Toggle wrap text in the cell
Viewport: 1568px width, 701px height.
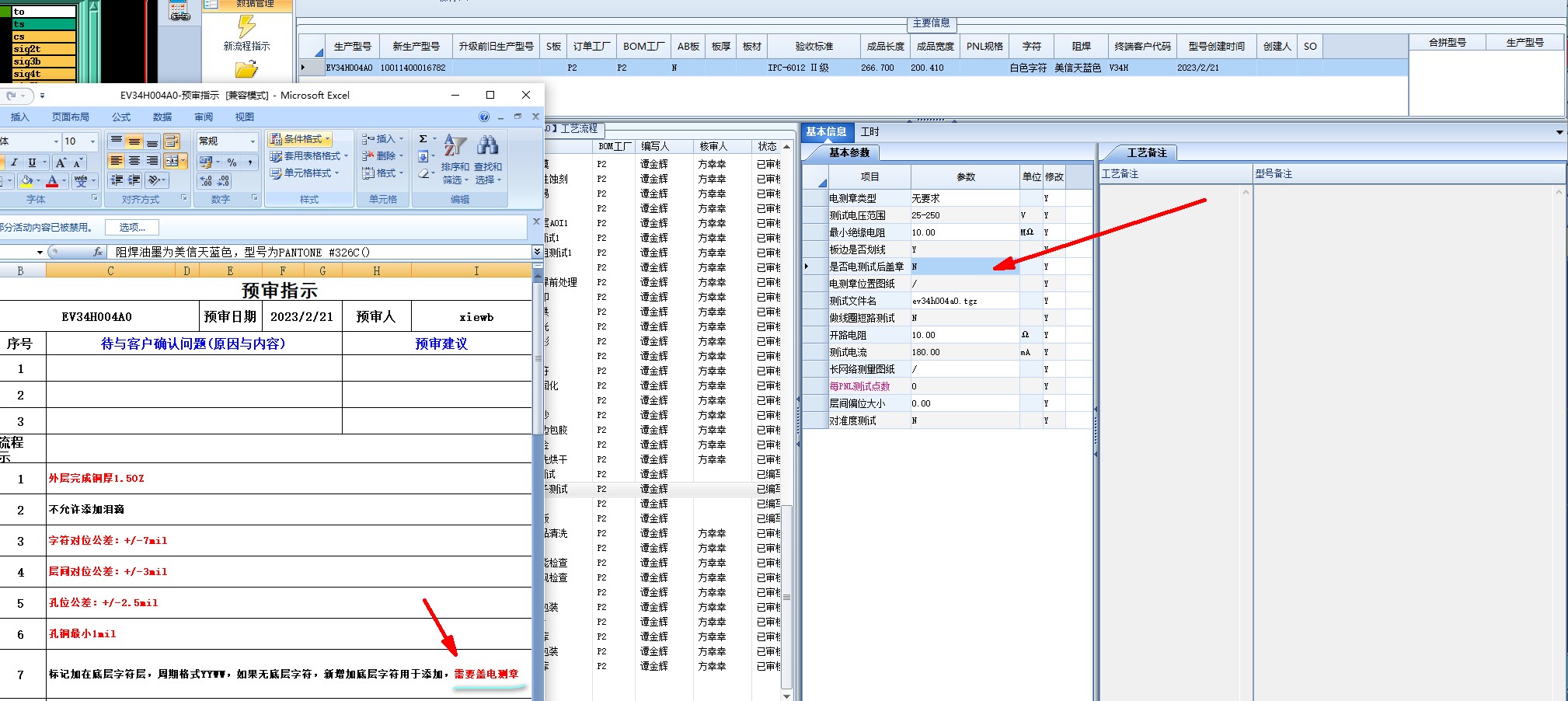pyautogui.click(x=172, y=141)
